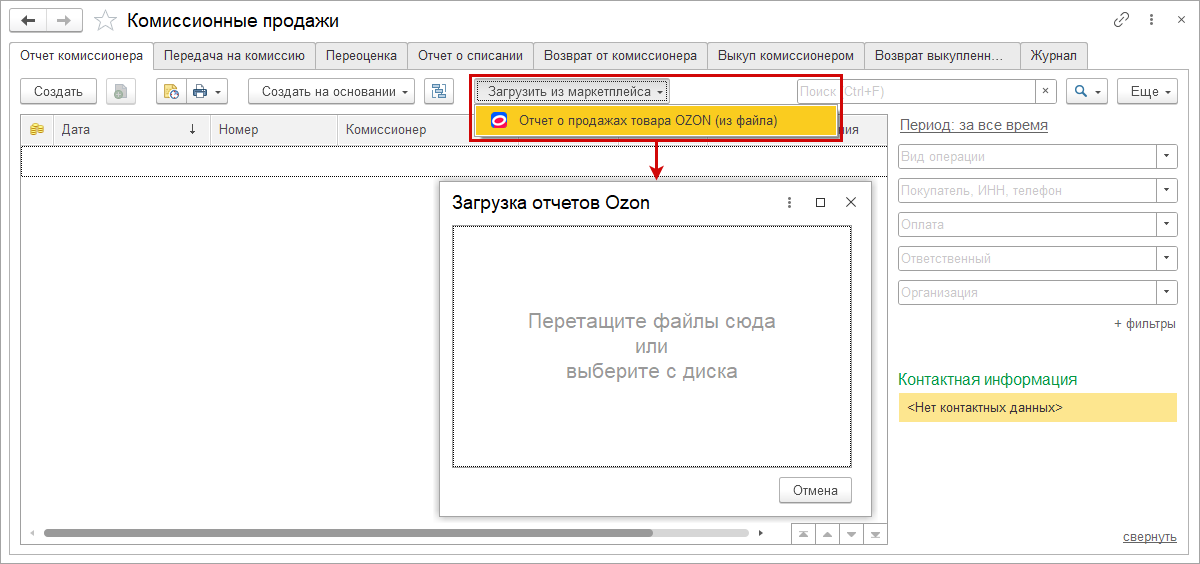1200x564 pixels.
Task: Click the + фильтры link
Action: [x=1145, y=324]
